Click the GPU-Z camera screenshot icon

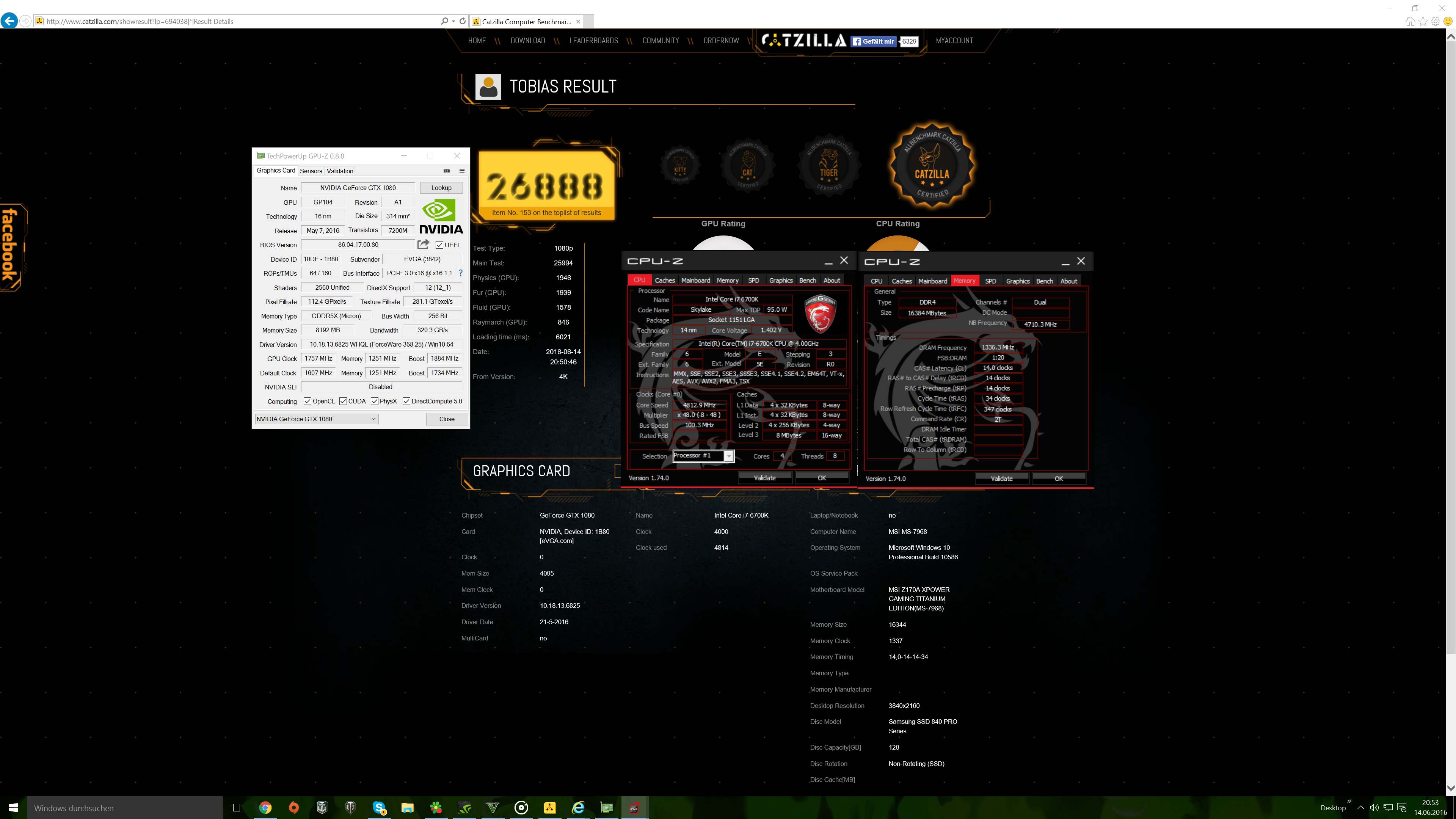pos(447,171)
